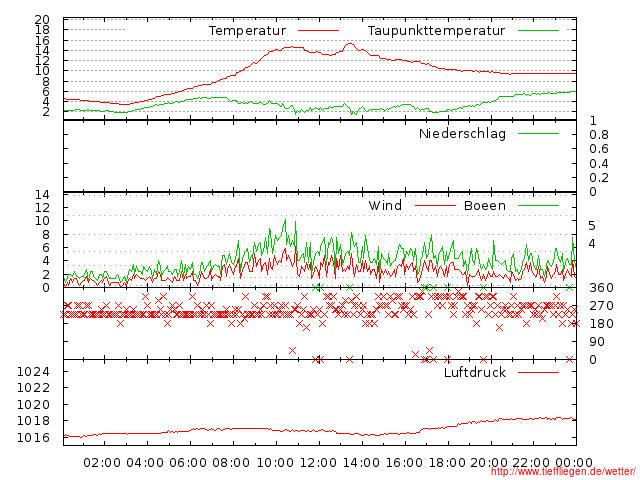Image resolution: width=640 pixels, height=480 pixels.
Task: Click the green Taupunkttemperatur legend line
Action: (538, 31)
